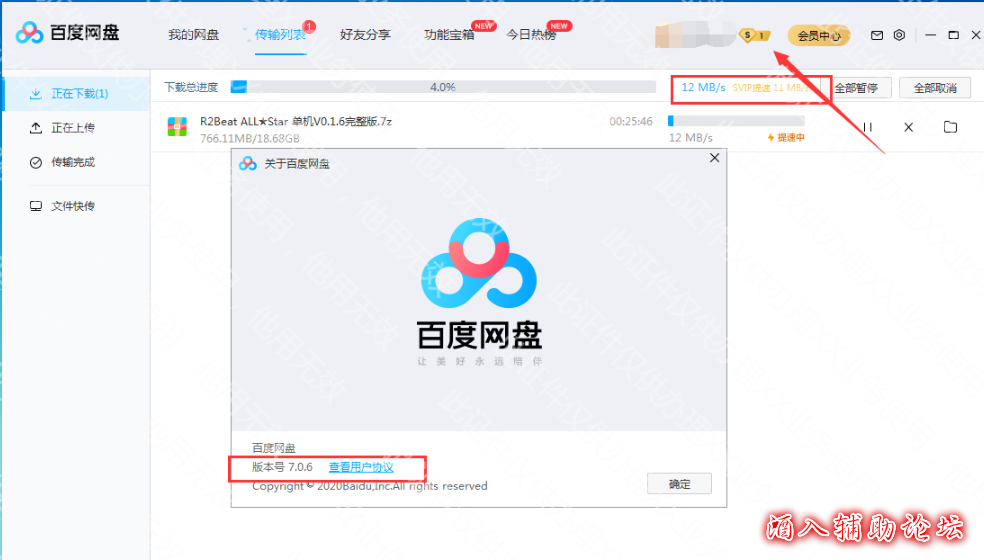Select the R2Beat ALL★Star file name
This screenshot has width=984, height=560.
pos(296,121)
